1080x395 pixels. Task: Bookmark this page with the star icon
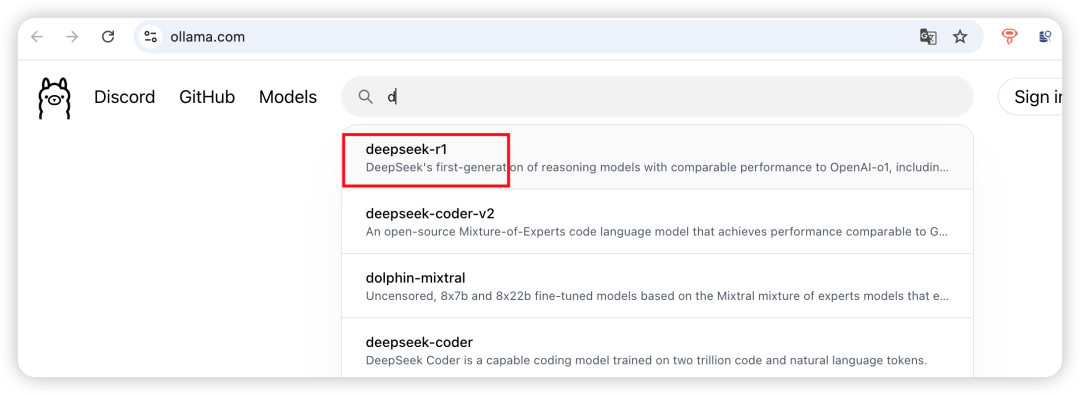(960, 37)
